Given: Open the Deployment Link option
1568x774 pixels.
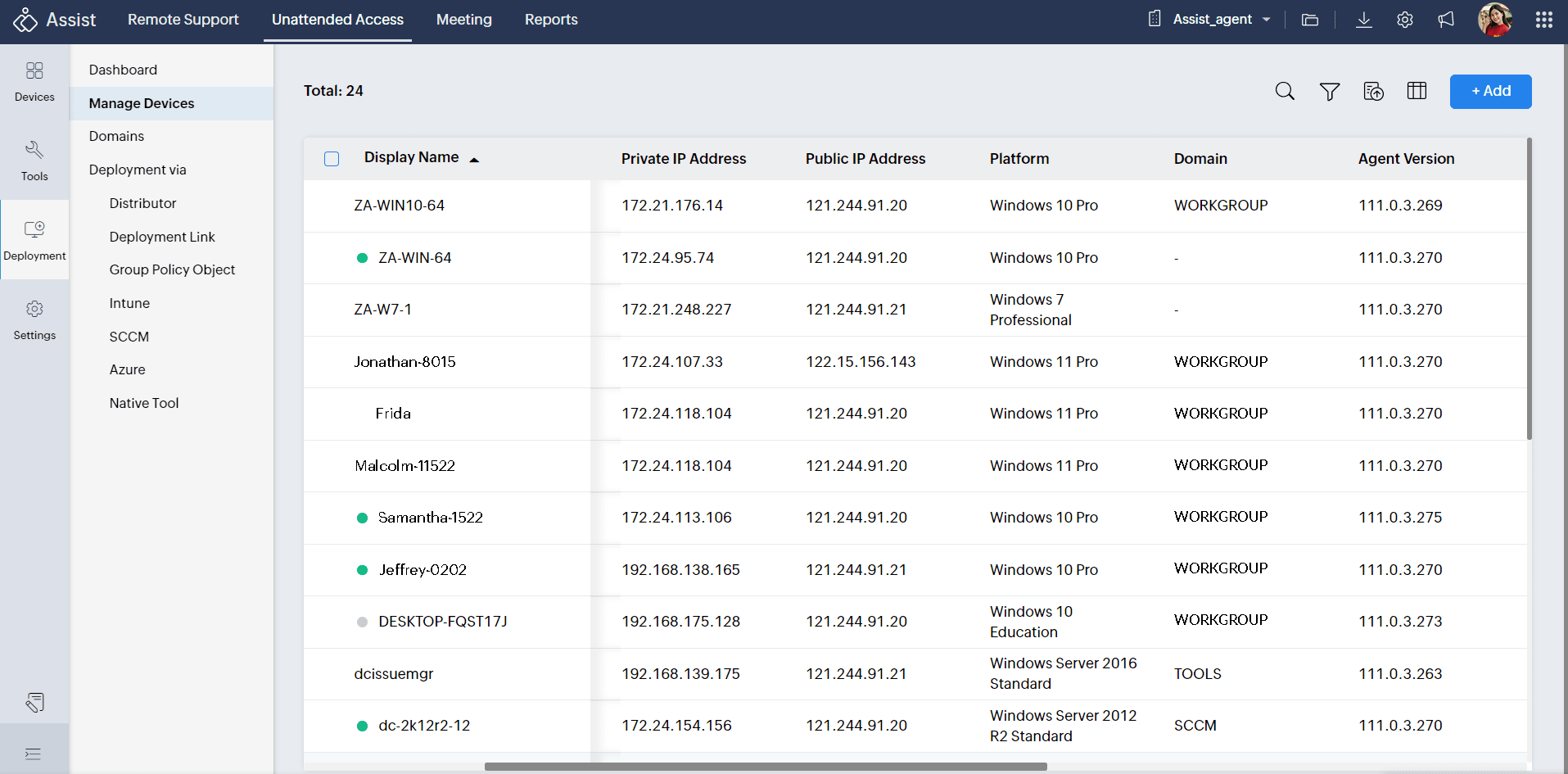Looking at the screenshot, I should tap(162, 237).
